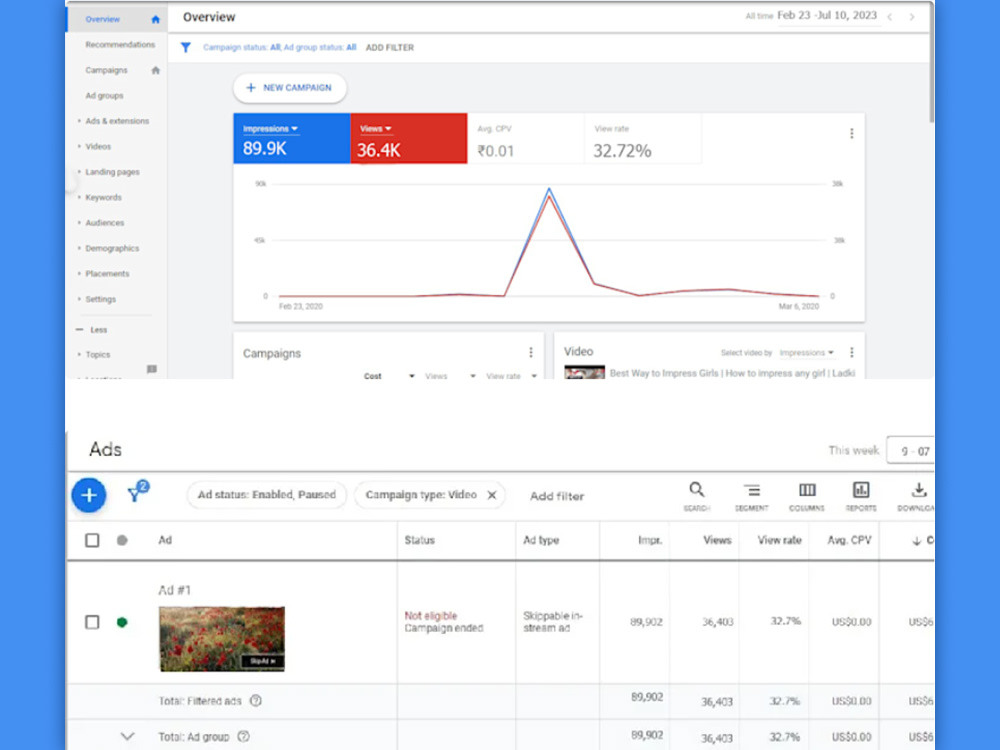The image size is (1000, 750).
Task: Click the home icon next to Overview
Action: coord(155,19)
